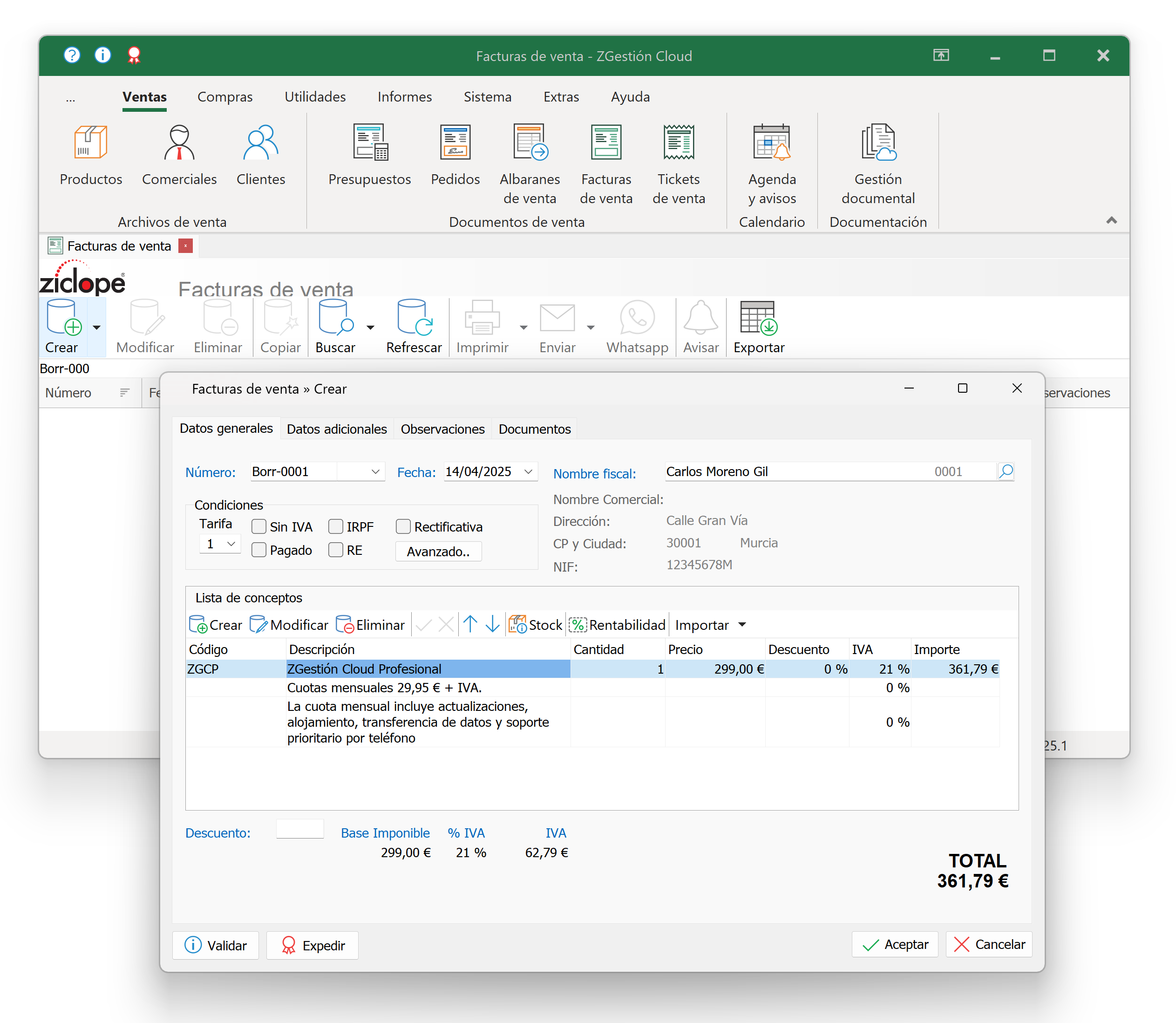Screen dimensions: 1176x1023
Task: Click the Descuento input field
Action: (x=299, y=829)
